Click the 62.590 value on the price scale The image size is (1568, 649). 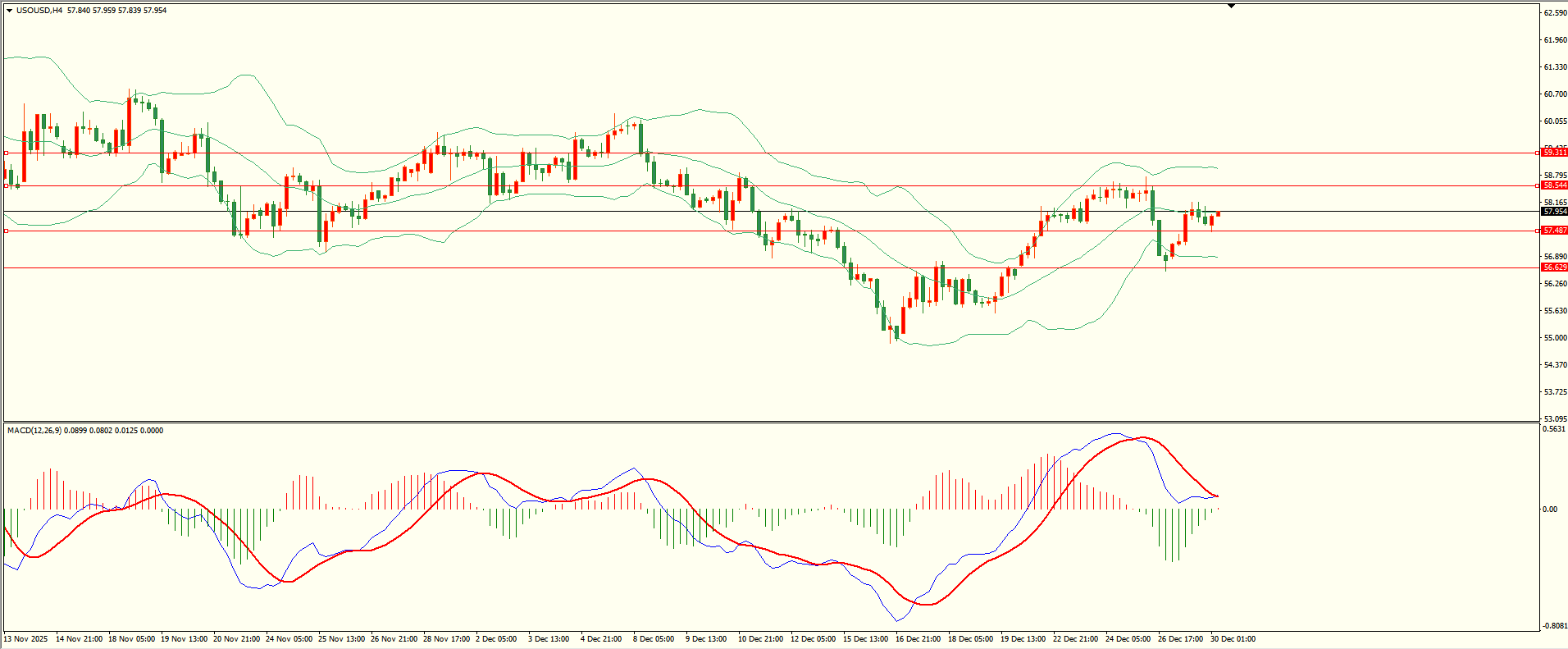1555,13
